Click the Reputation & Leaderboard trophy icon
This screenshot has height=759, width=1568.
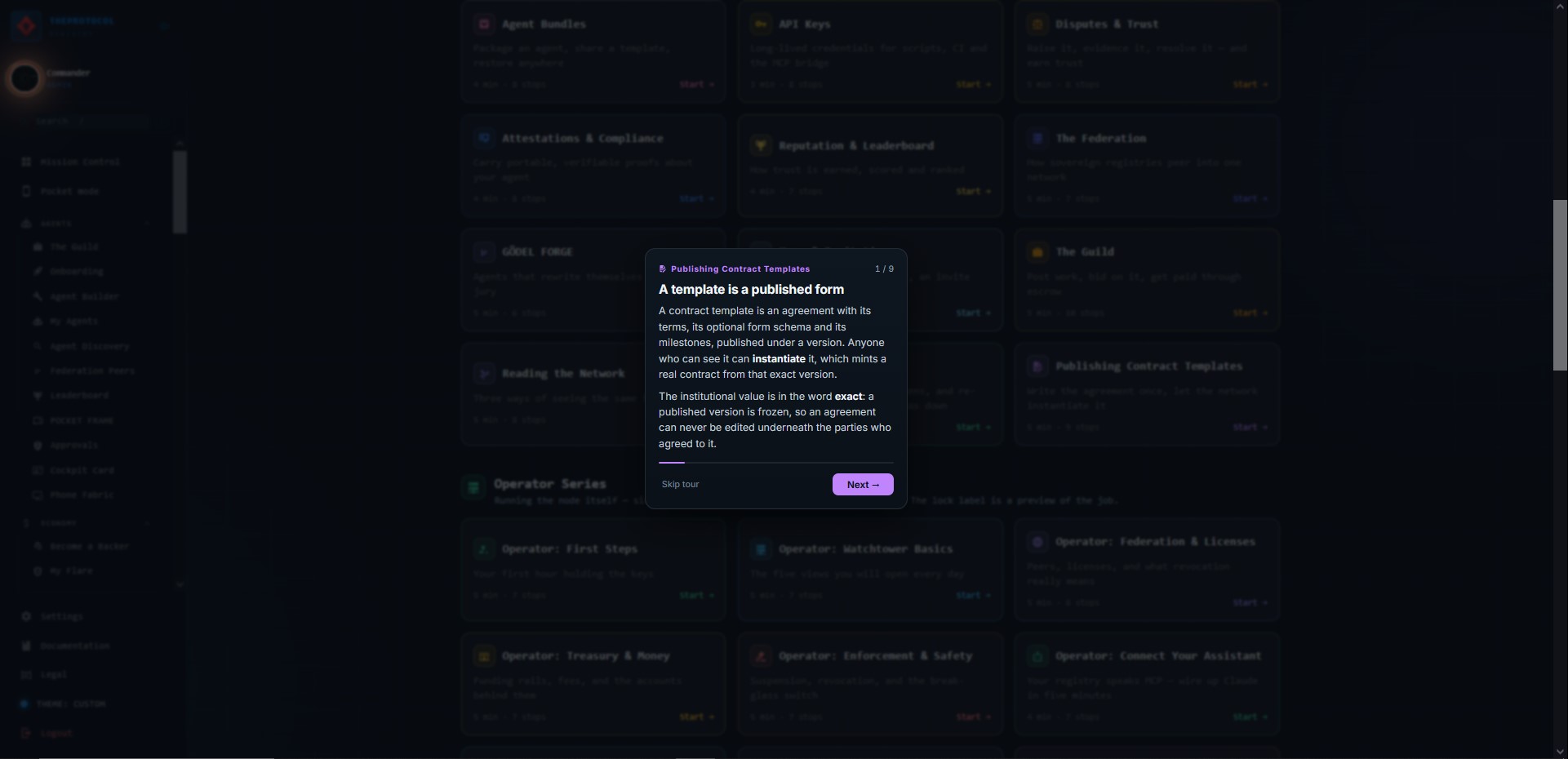761,145
